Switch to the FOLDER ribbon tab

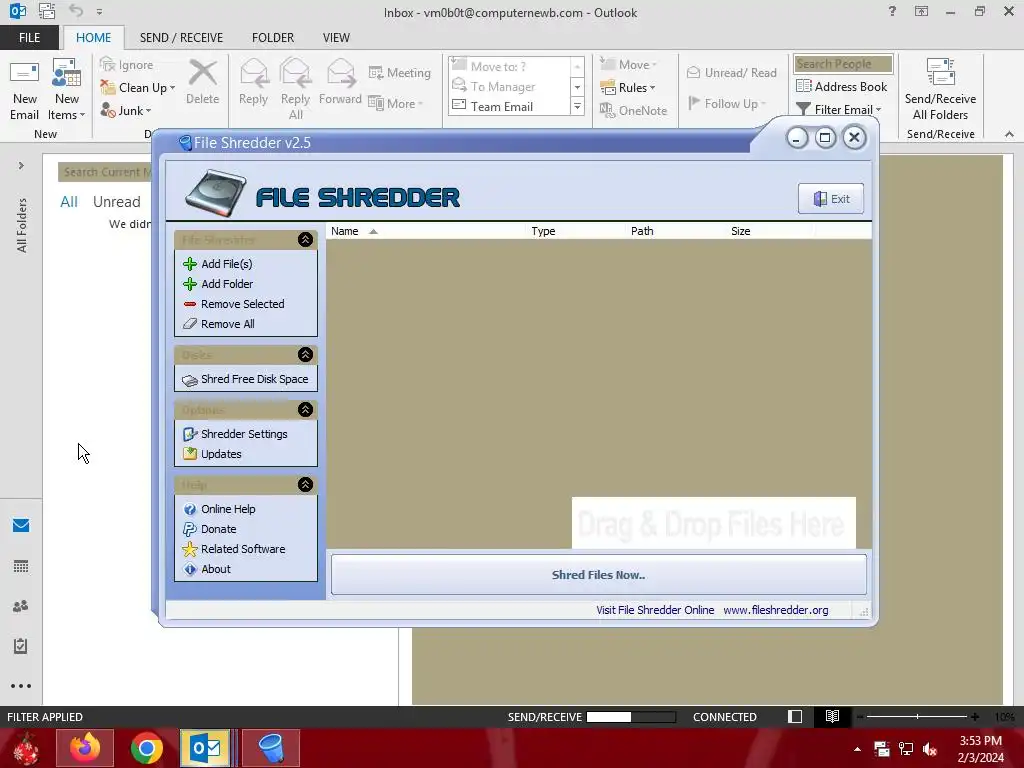click(273, 37)
